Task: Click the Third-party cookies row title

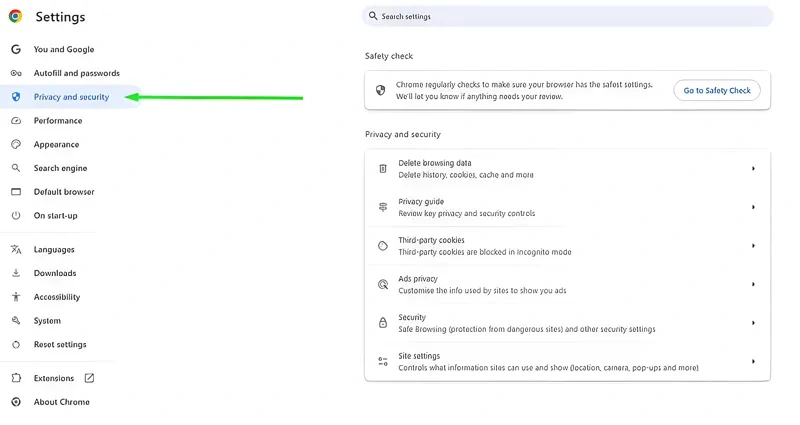Action: (431, 240)
